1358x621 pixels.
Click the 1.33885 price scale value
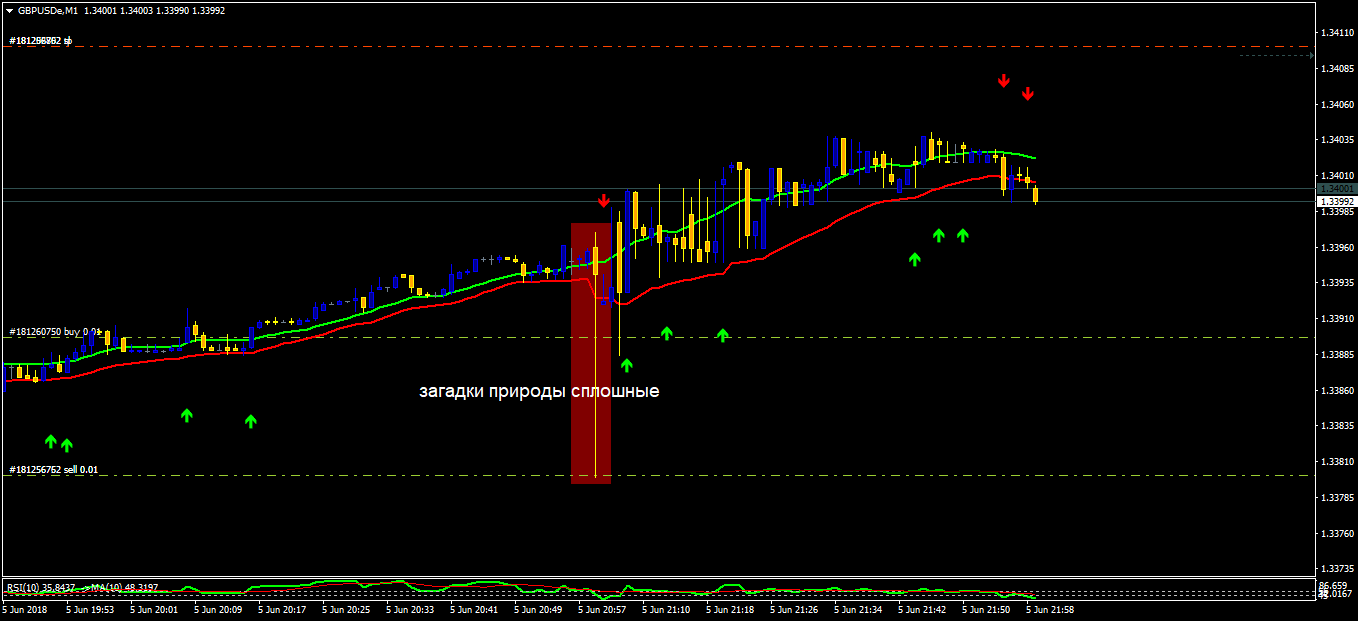[1337, 355]
